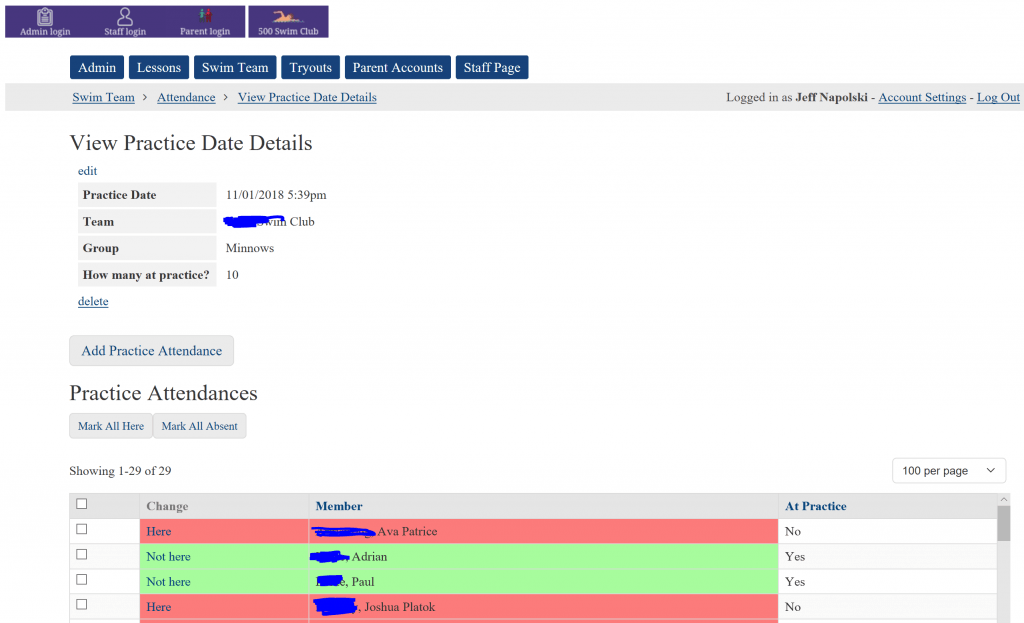Mark Paul as Not here
The width and height of the screenshot is (1024, 623).
[168, 582]
